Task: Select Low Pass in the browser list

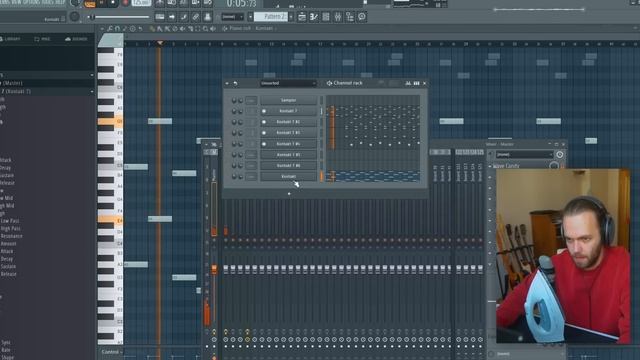Action: 10,221
